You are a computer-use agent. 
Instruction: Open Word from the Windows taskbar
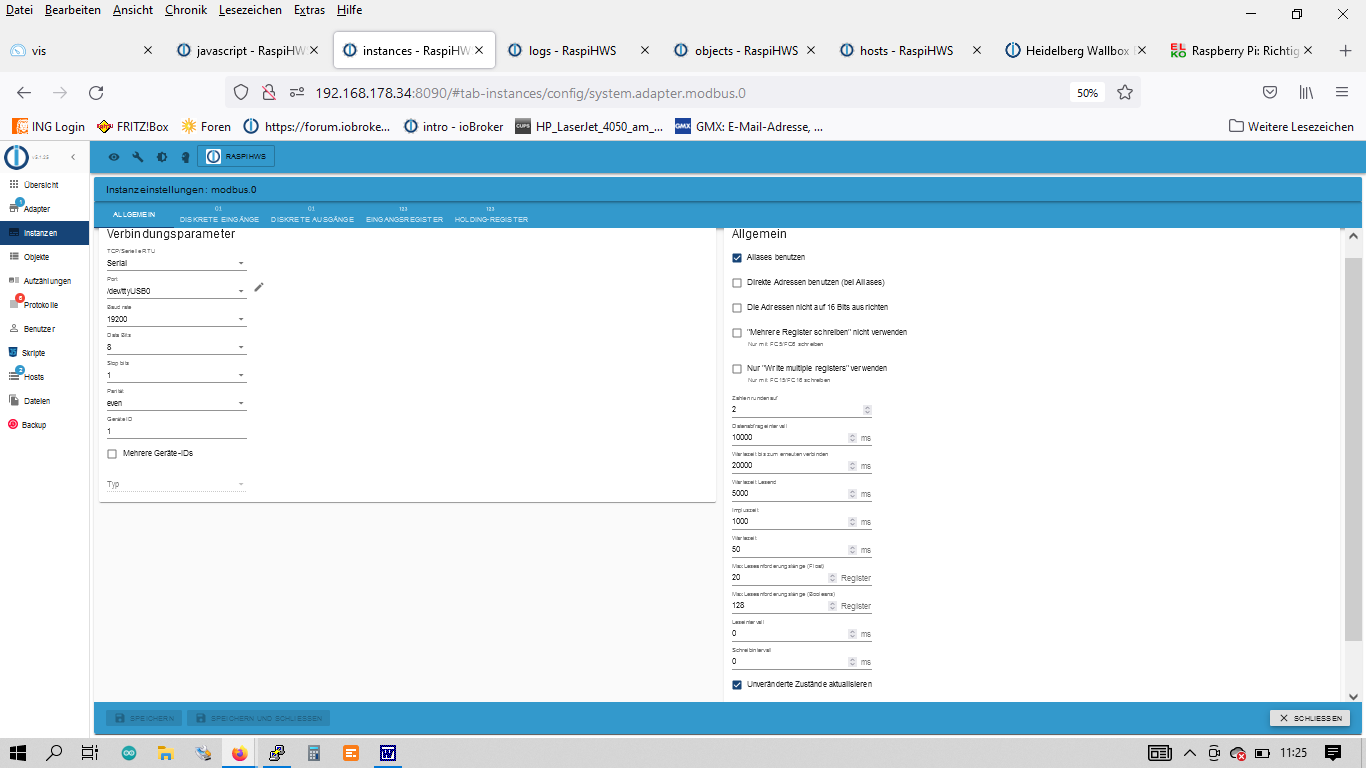[388, 753]
